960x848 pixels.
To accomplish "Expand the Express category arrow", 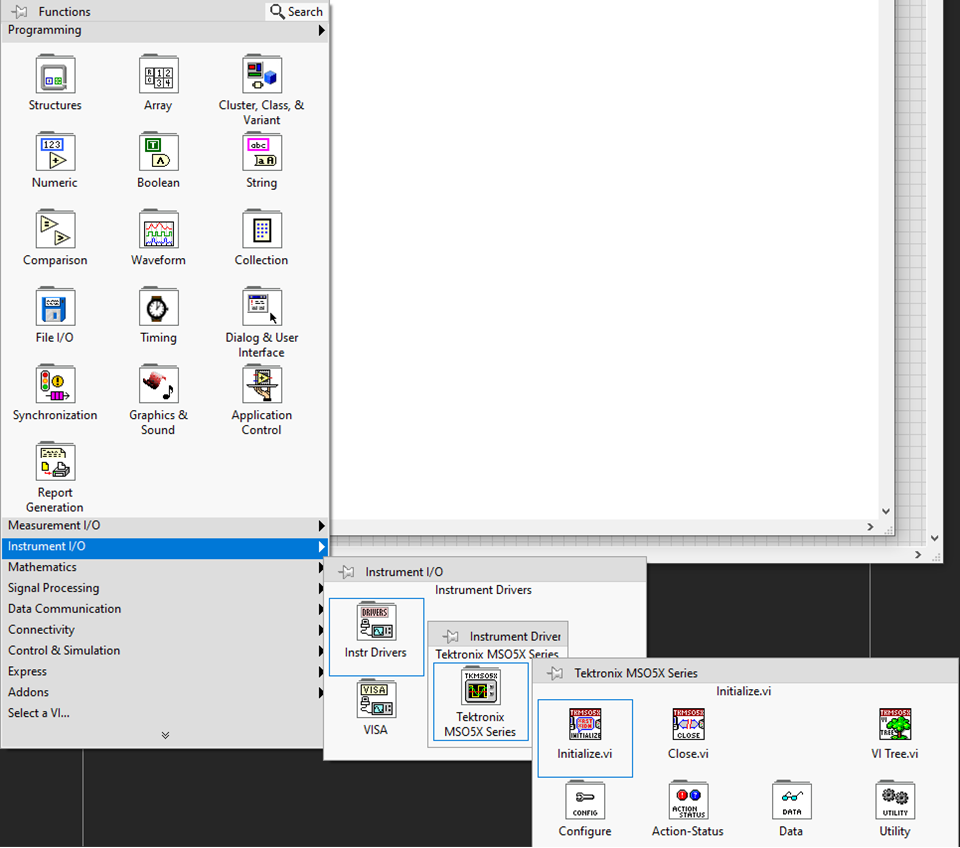I will point(320,672).
